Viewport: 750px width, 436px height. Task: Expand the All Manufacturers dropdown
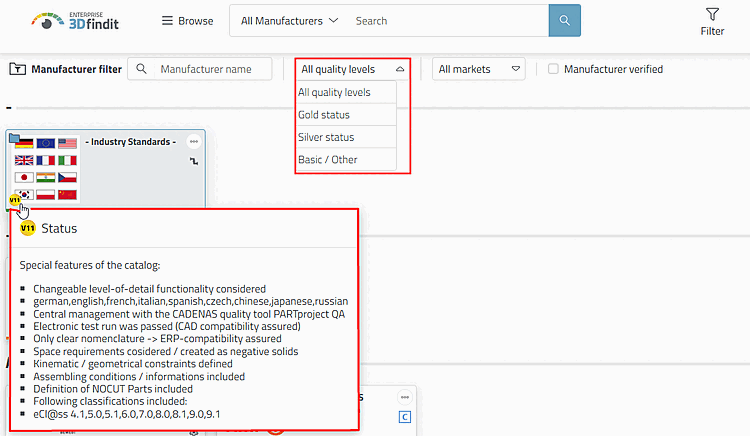[289, 21]
